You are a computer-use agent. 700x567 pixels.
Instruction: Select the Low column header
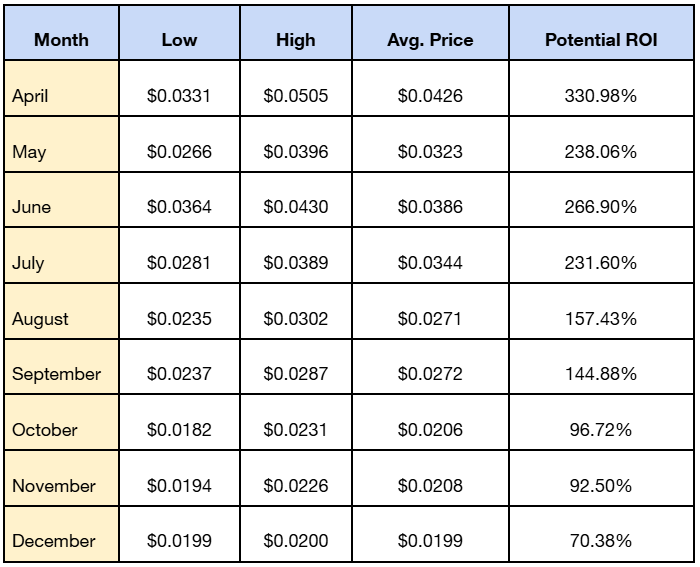[x=179, y=40]
